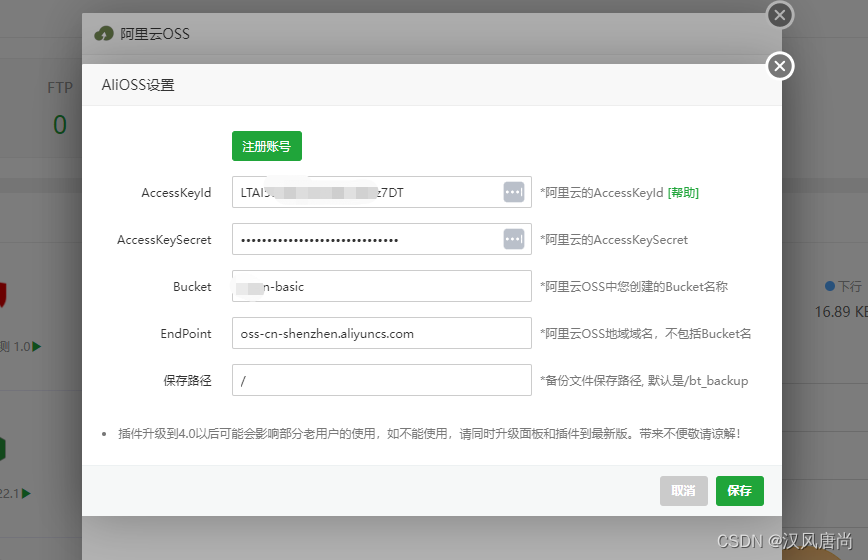The width and height of the screenshot is (868, 560).
Task: Click the Bucket name input field
Action: click(x=381, y=286)
